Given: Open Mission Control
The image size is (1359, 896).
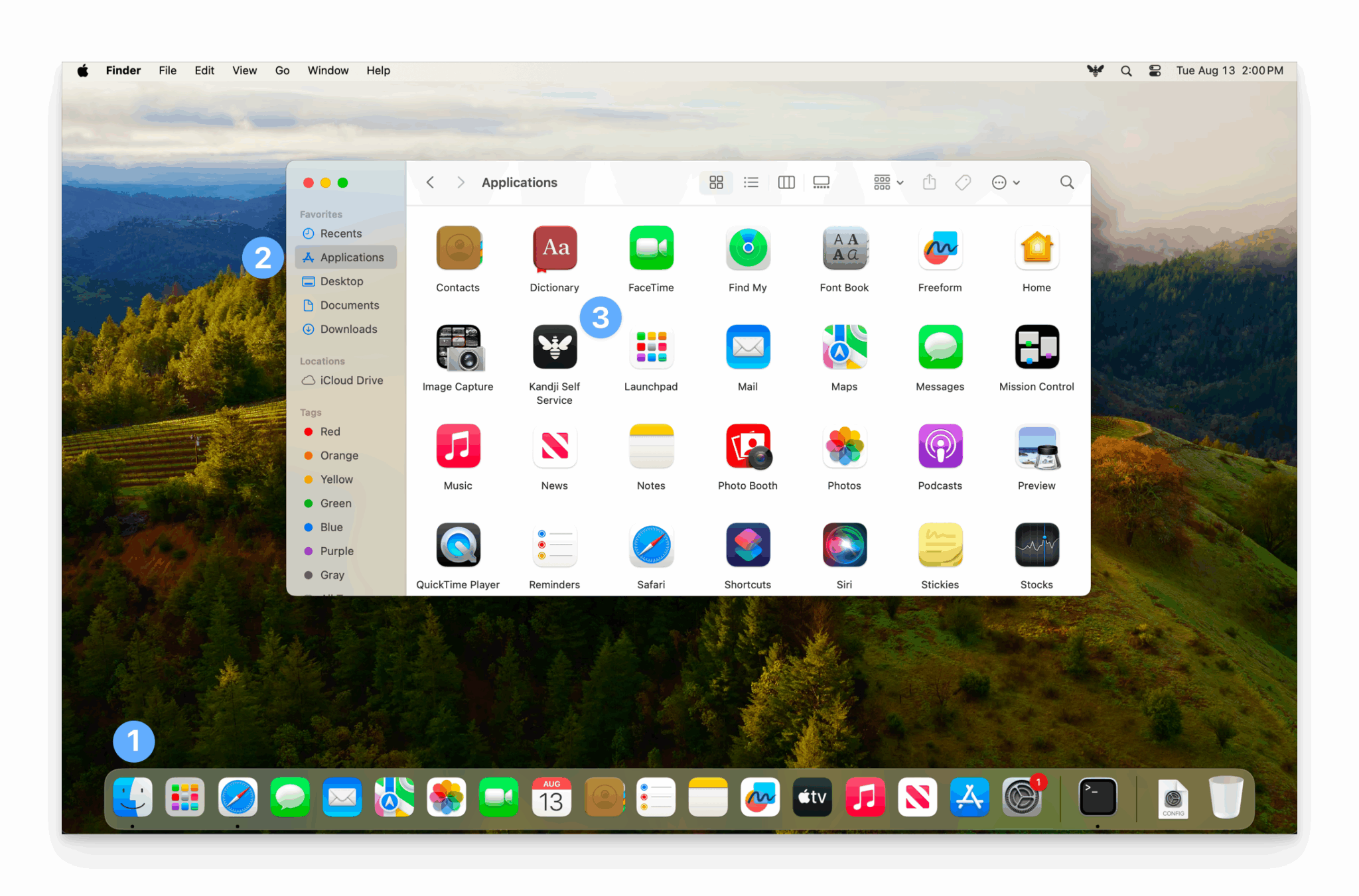Looking at the screenshot, I should pyautogui.click(x=1036, y=347).
